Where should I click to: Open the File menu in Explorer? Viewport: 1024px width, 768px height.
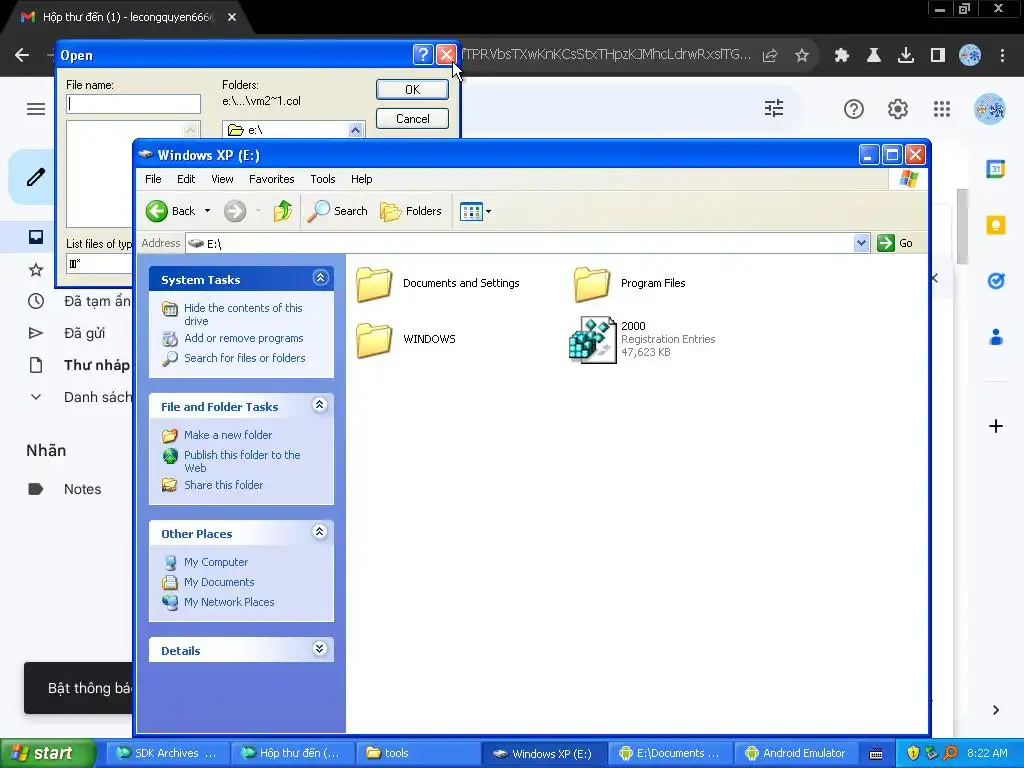[153, 179]
